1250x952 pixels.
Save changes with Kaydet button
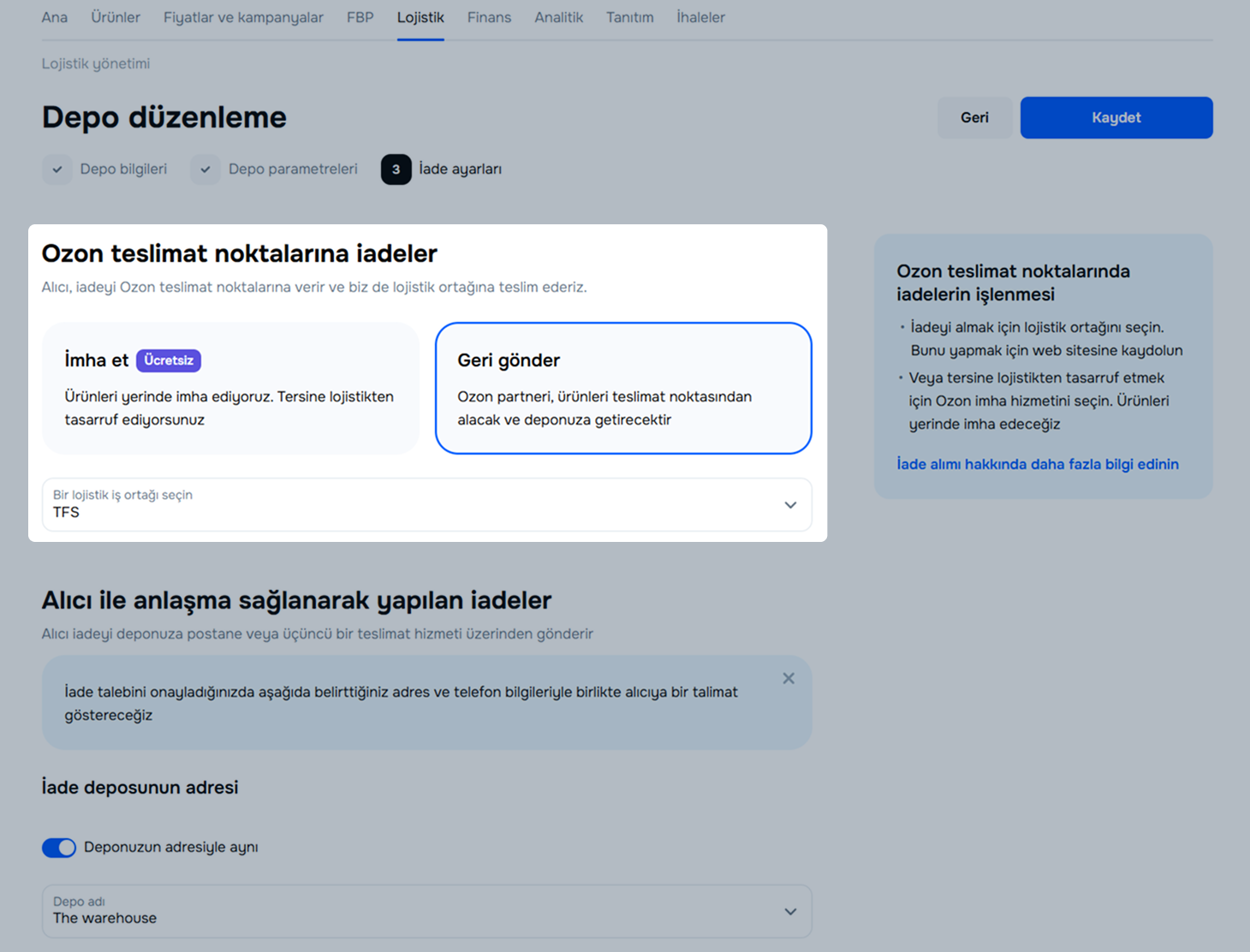[x=1116, y=117]
